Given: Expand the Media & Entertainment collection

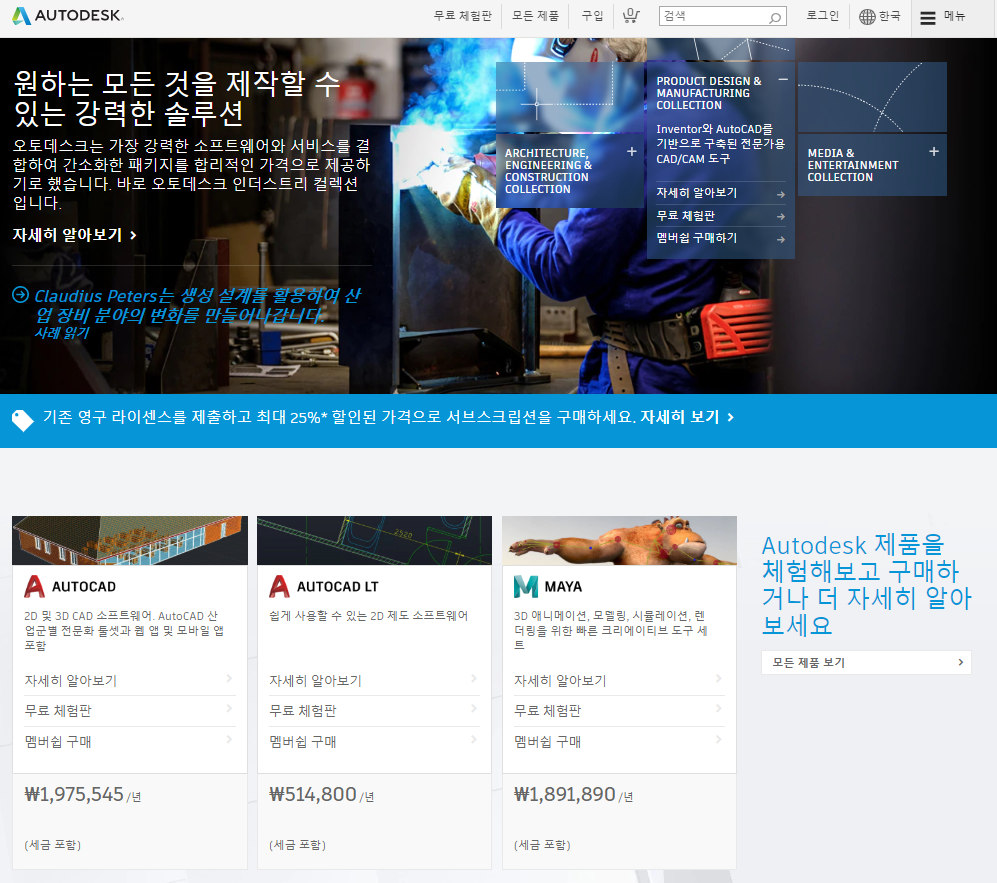Looking at the screenshot, I should click(x=933, y=151).
